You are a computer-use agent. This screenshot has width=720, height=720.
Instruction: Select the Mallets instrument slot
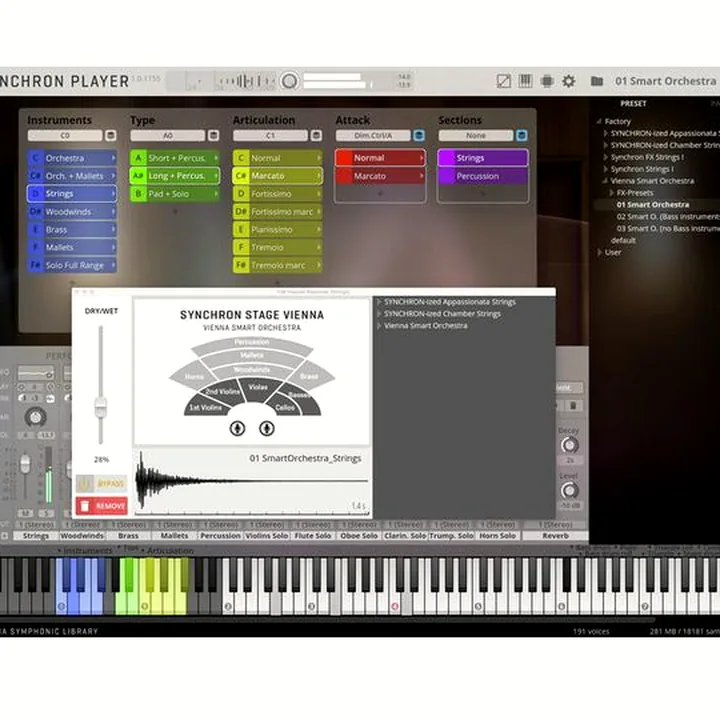72,248
